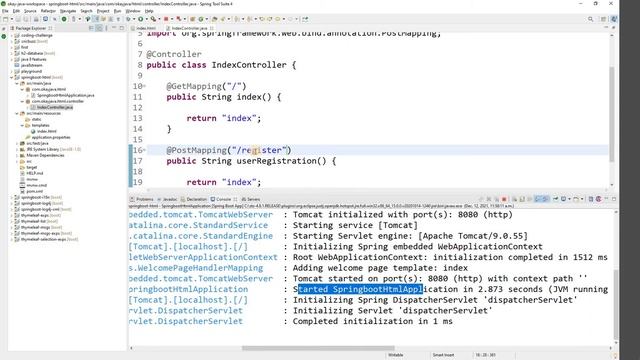This screenshot has height=360, width=640.
Task: Select IndexController.java in Package Explorer
Action: coord(55,107)
